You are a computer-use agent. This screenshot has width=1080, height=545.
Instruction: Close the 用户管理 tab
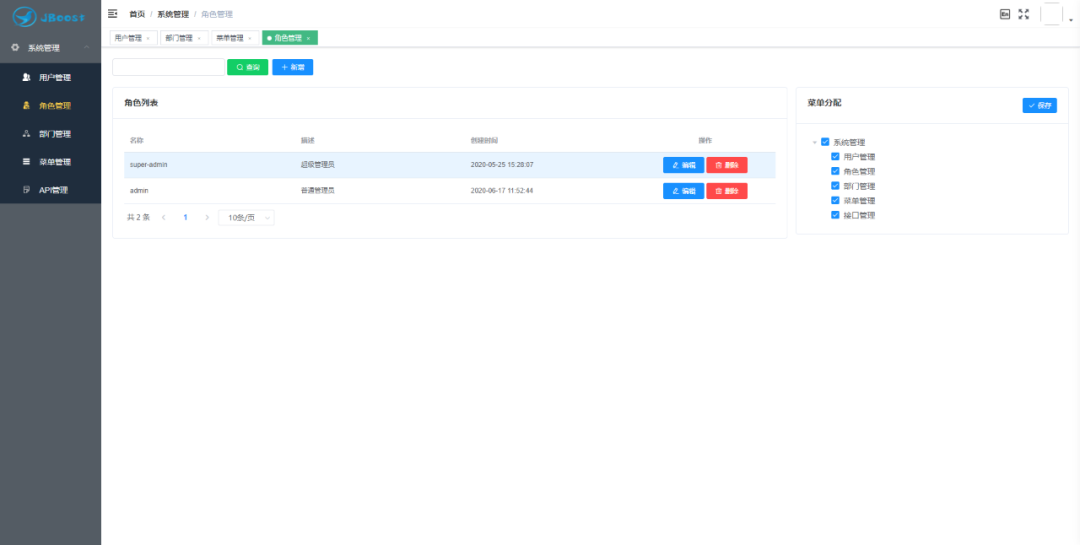click(x=148, y=39)
